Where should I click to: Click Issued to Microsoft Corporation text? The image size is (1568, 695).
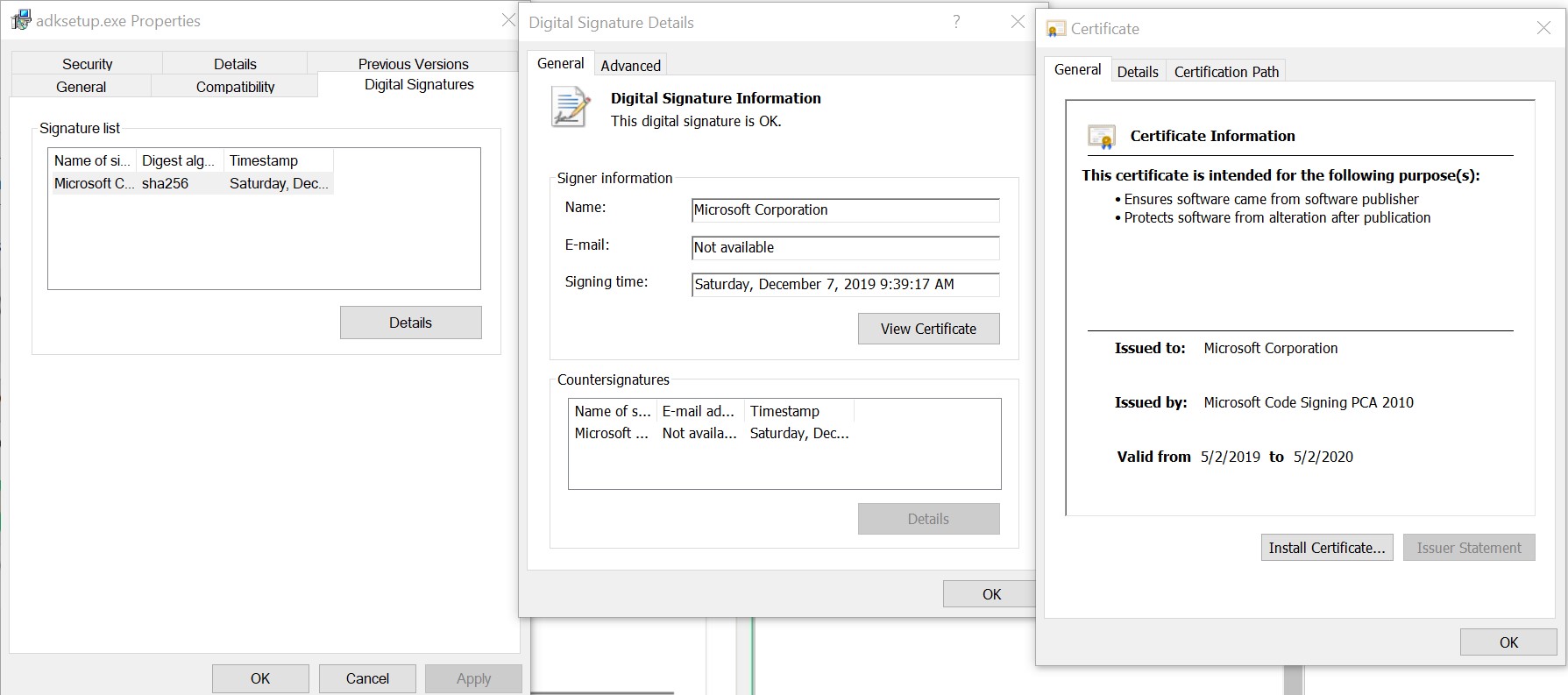(1270, 348)
